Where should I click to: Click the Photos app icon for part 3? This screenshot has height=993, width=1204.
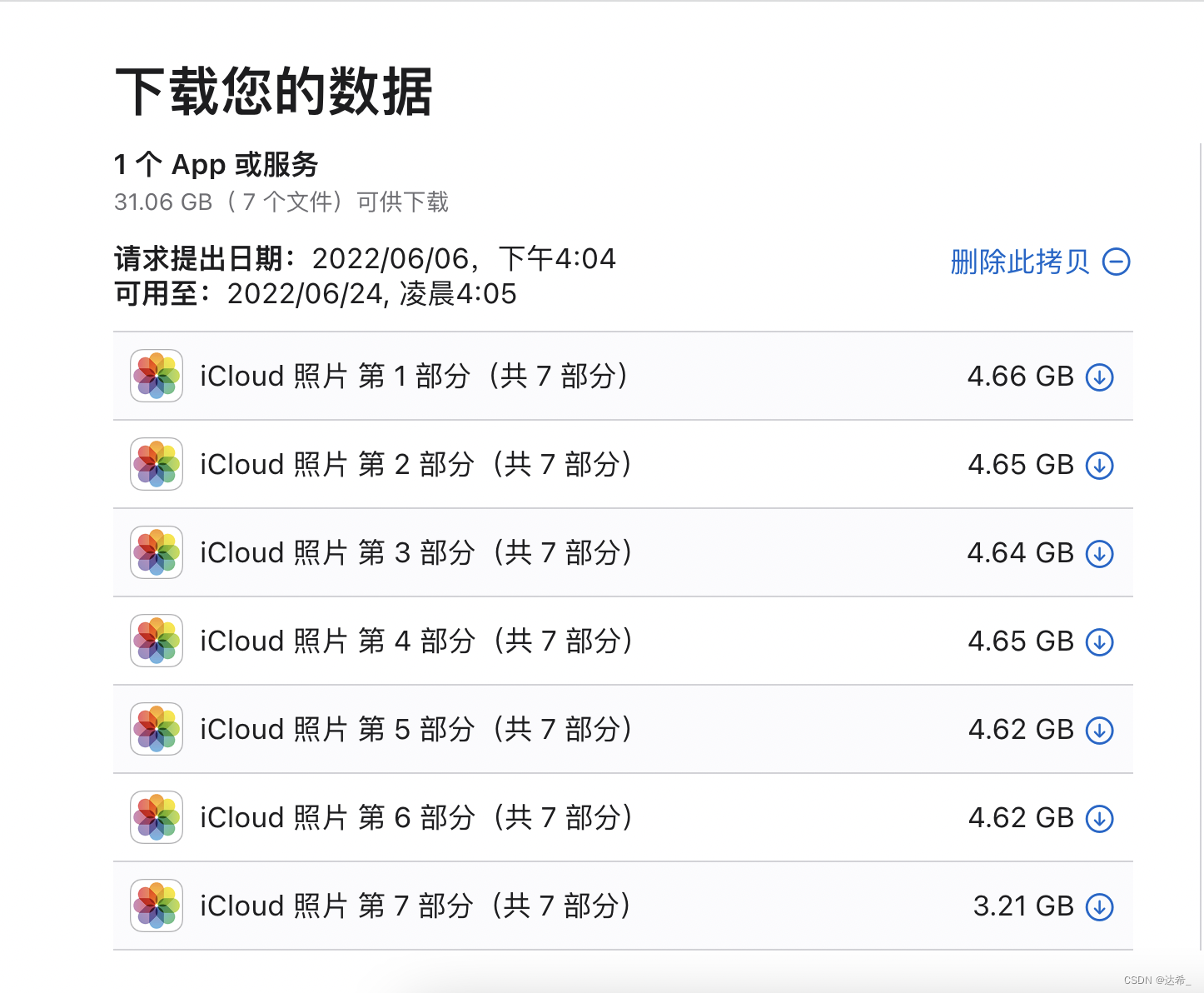157,552
